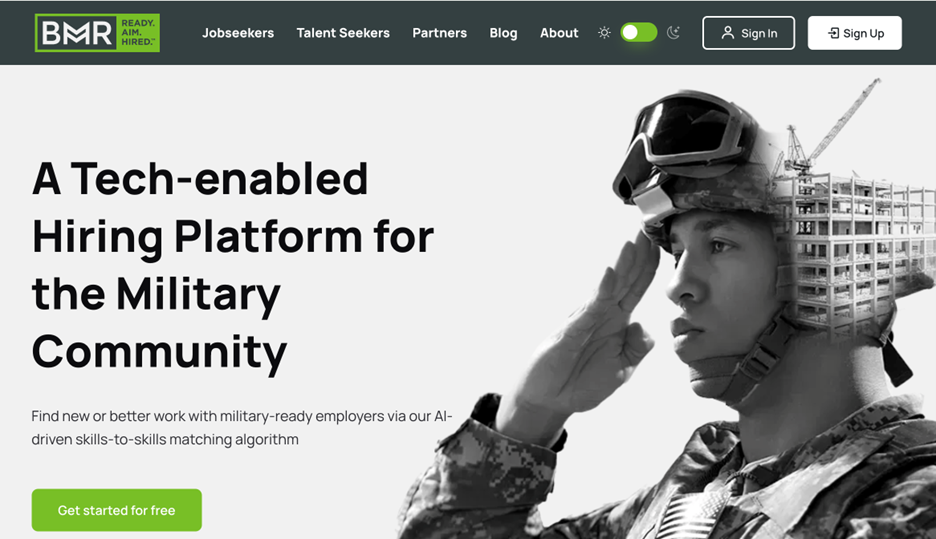Select About in the top navigation
The image size is (936, 539).
pyautogui.click(x=559, y=33)
